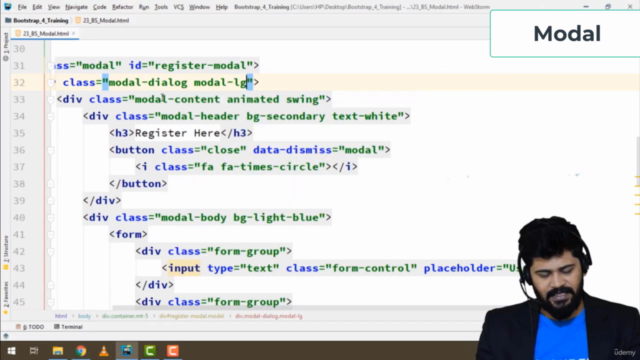Collapse code fold on line 32
This screenshot has height=360, width=640.
(51, 83)
